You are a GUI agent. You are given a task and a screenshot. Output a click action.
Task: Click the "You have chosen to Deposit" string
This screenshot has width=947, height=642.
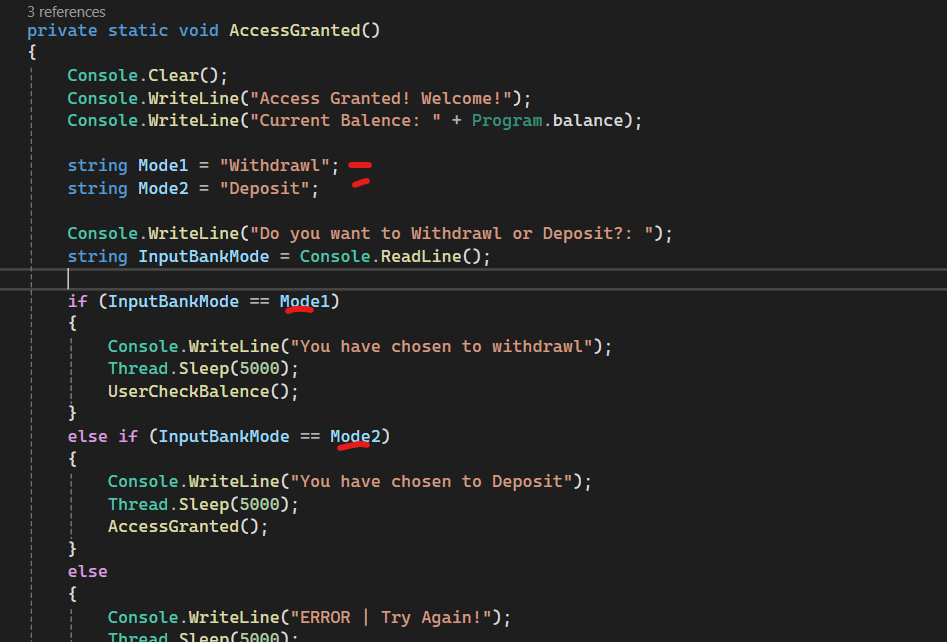[x=431, y=482]
